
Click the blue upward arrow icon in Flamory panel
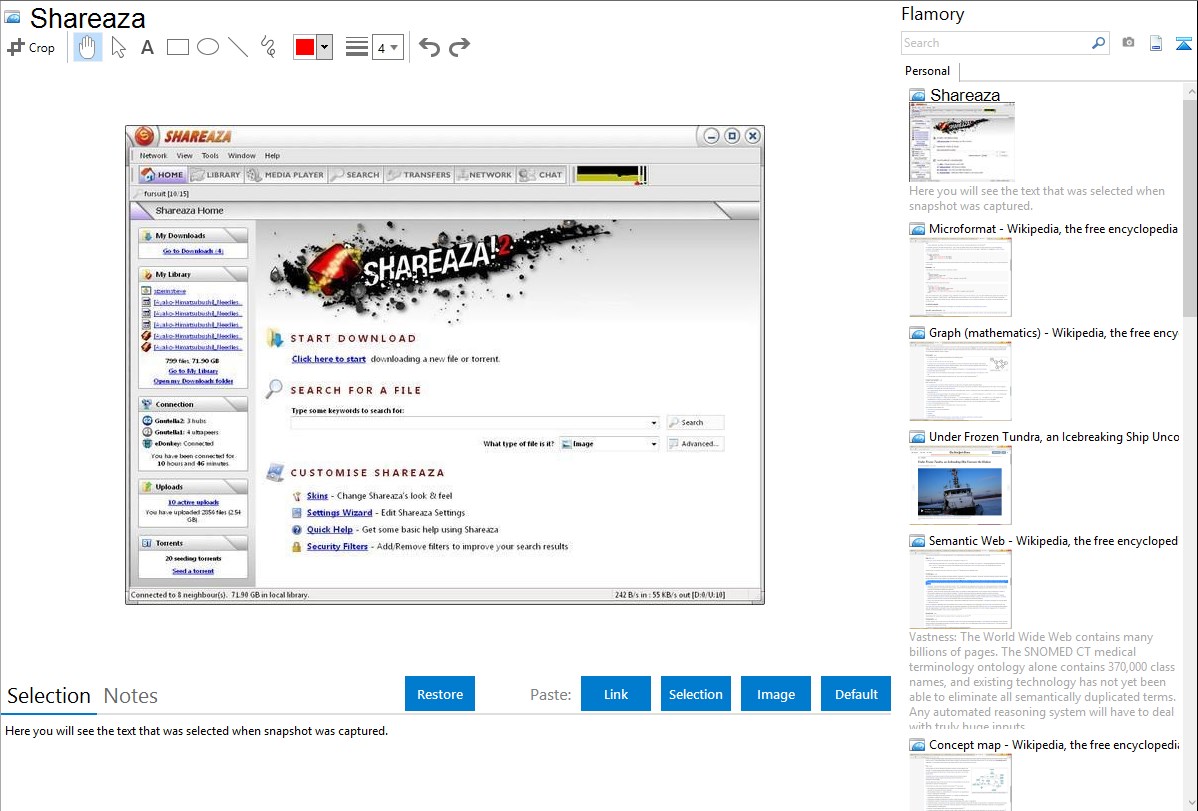pos(1183,43)
